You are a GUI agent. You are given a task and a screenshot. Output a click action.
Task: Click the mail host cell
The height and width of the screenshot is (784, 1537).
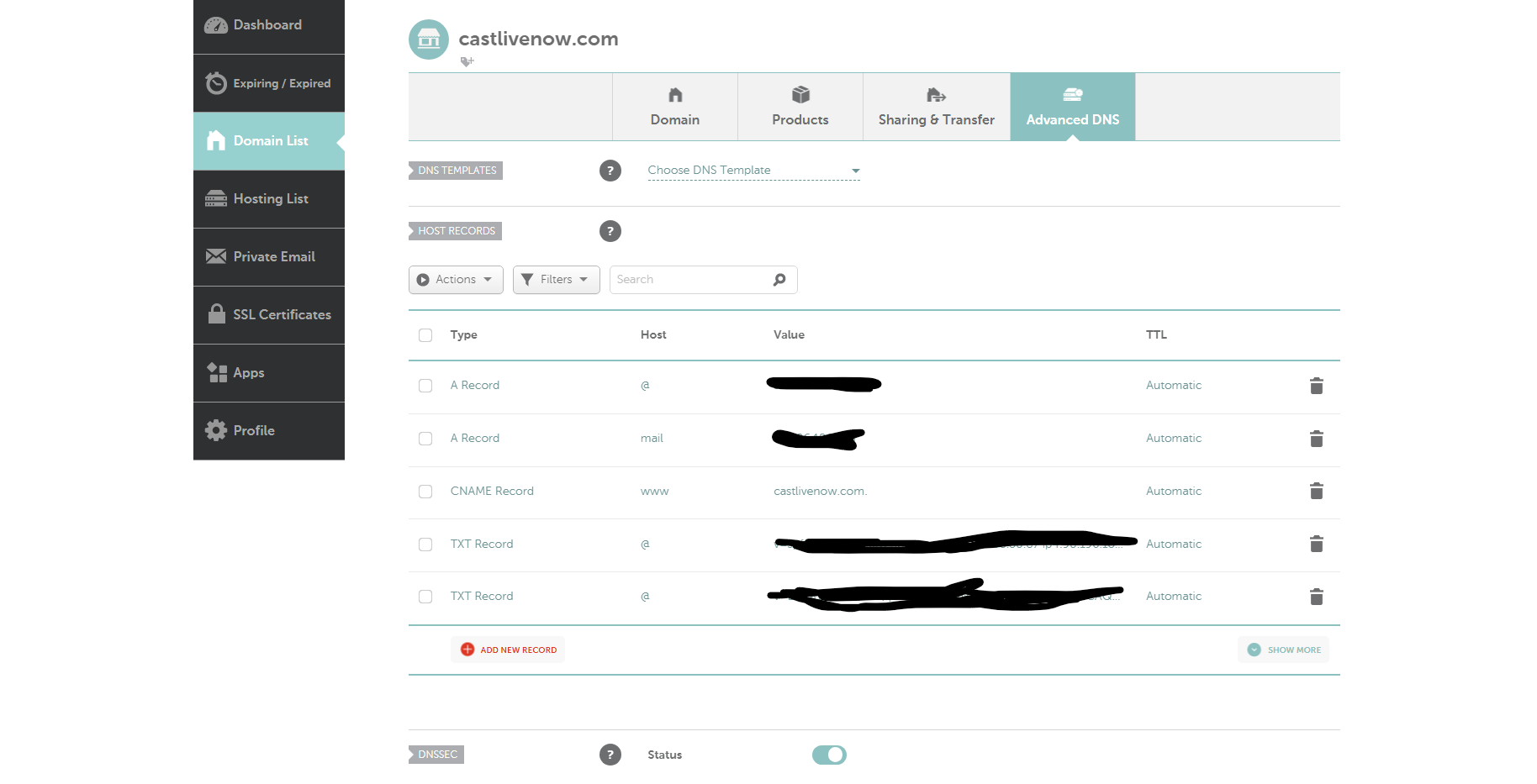(652, 439)
